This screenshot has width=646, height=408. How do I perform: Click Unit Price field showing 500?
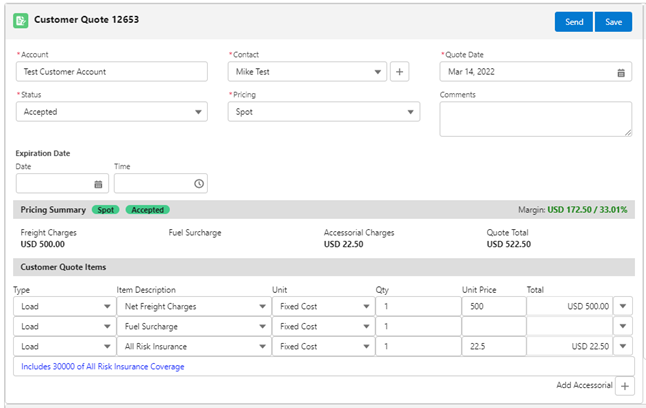(494, 306)
